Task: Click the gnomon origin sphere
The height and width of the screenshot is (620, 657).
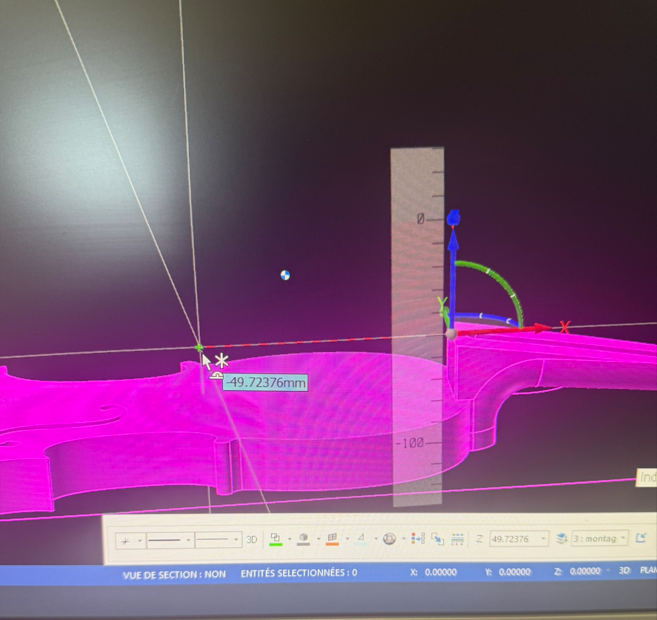Action: pos(453,333)
